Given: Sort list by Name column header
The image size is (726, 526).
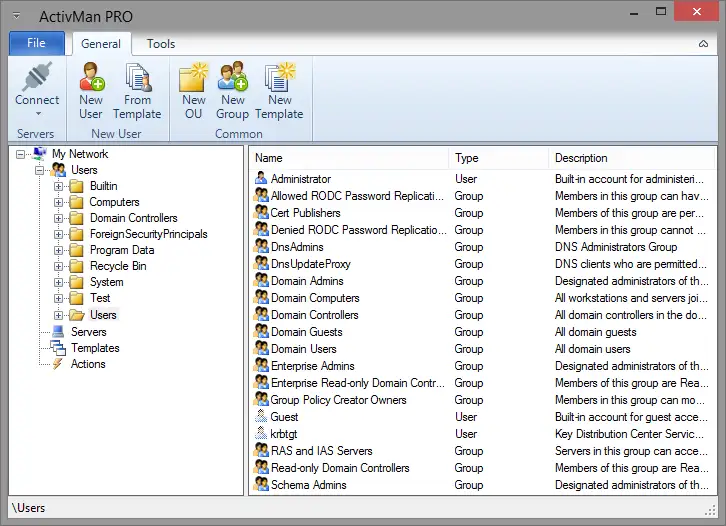Looking at the screenshot, I should coord(350,158).
